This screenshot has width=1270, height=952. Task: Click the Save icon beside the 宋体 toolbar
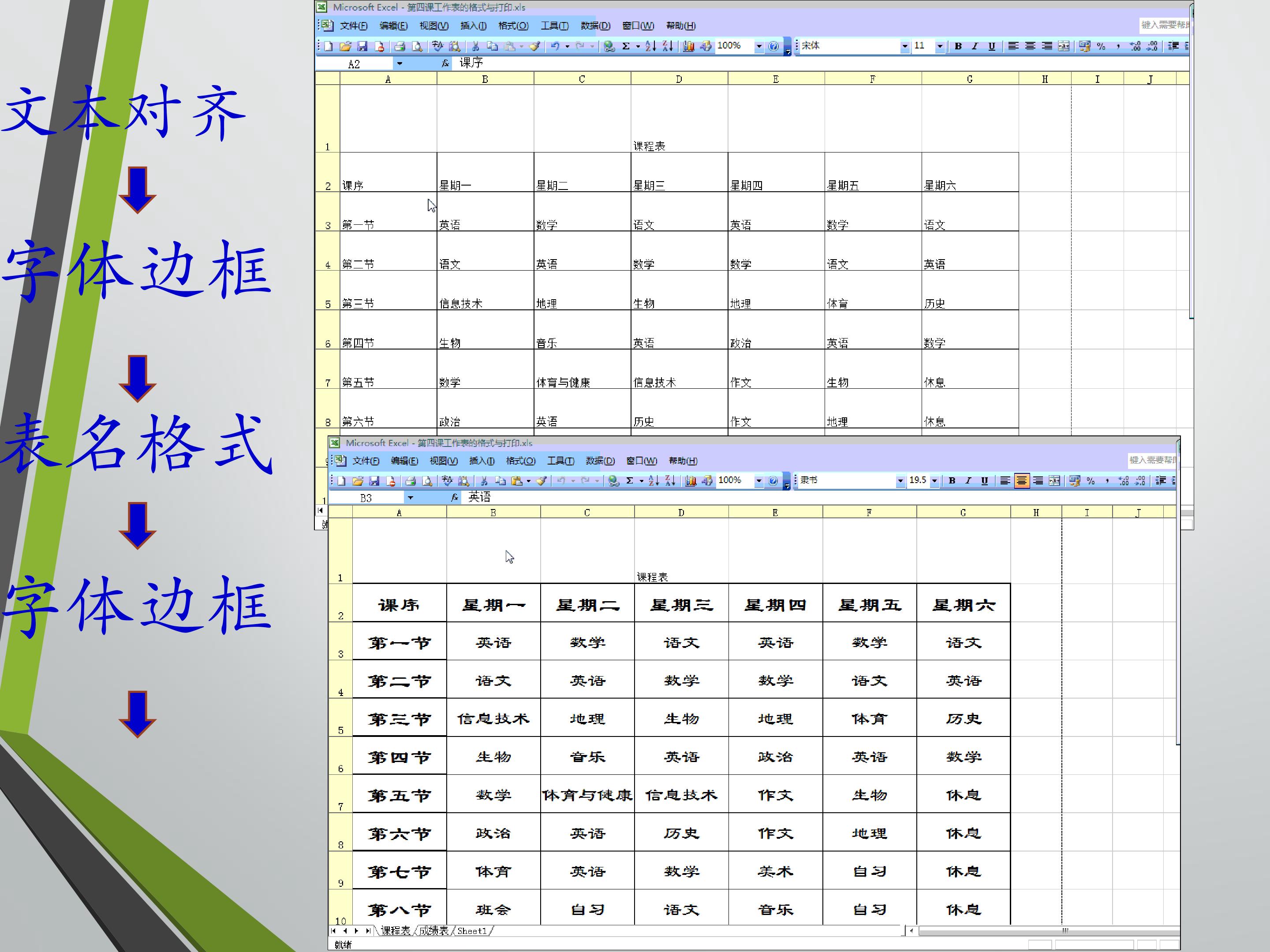tap(362, 46)
